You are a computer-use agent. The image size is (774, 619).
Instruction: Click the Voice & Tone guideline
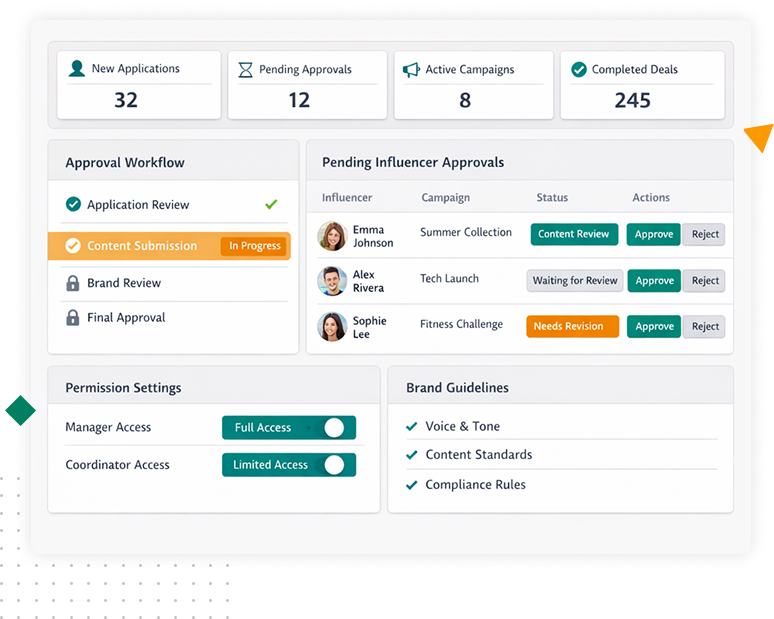(463, 426)
